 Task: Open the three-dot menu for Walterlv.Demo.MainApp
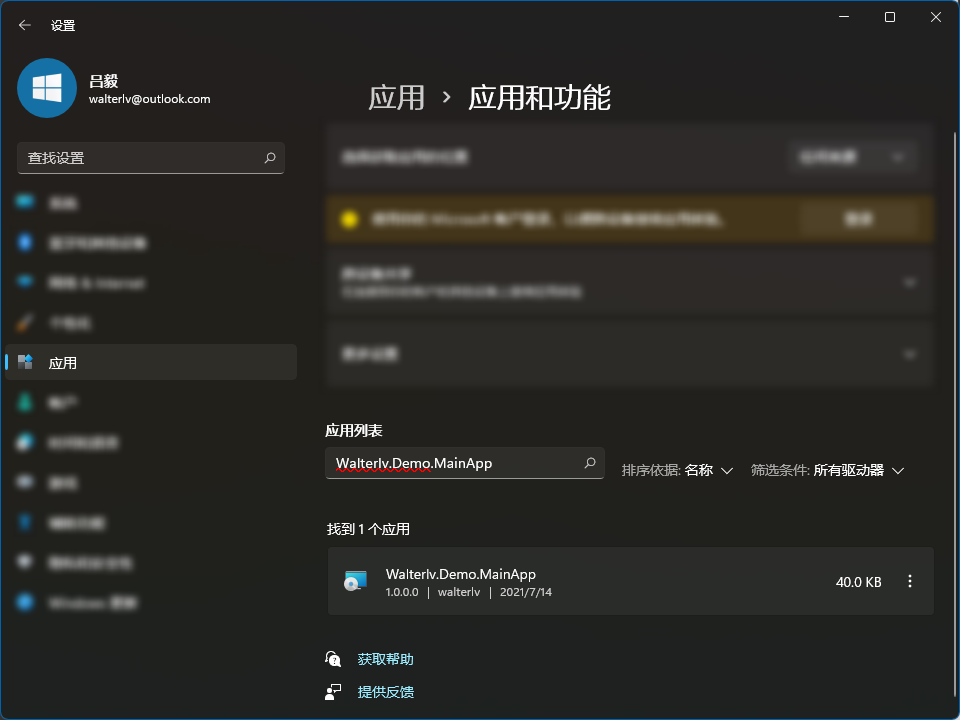click(909, 581)
